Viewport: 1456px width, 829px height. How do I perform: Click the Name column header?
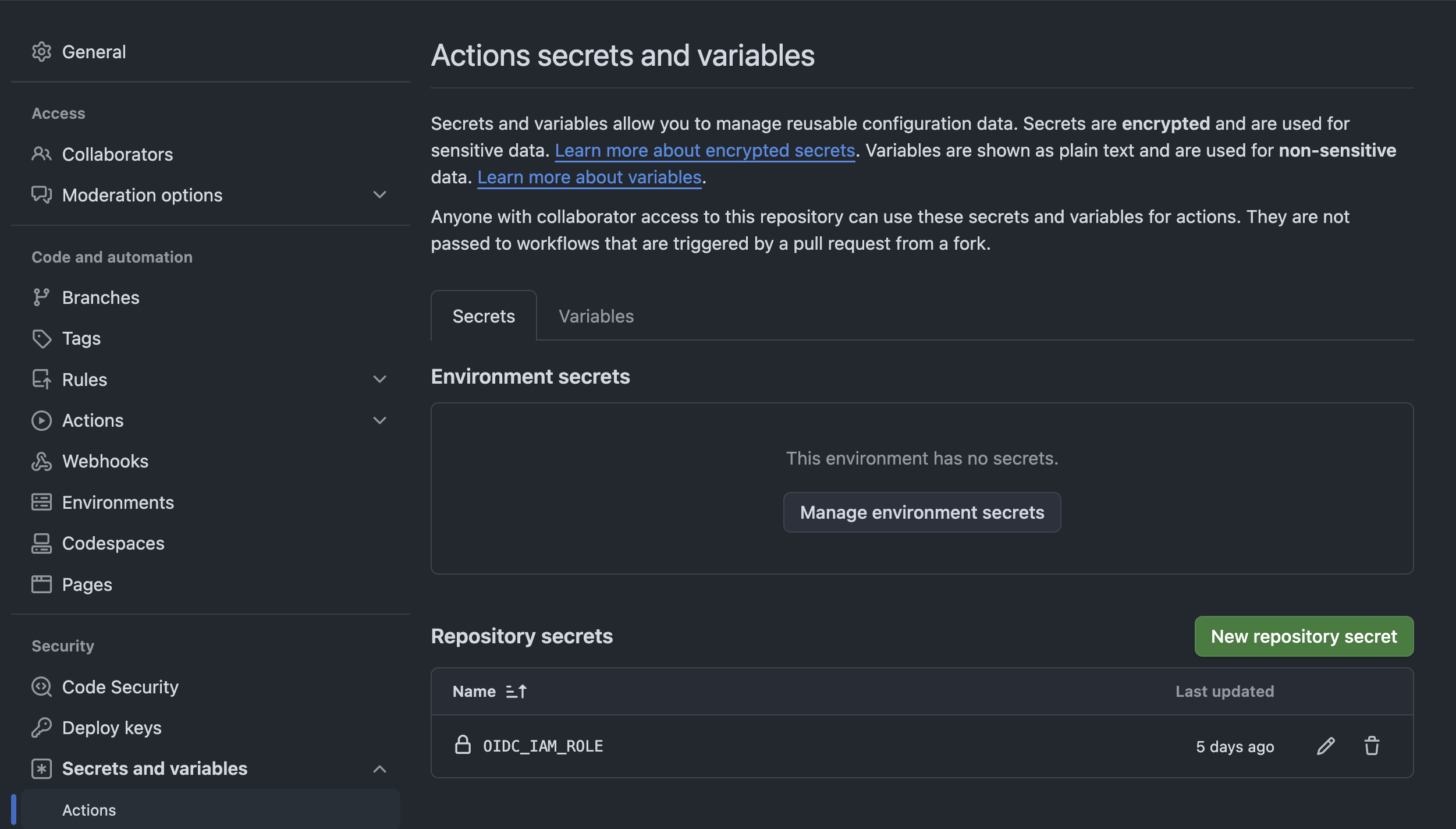pyautogui.click(x=474, y=691)
